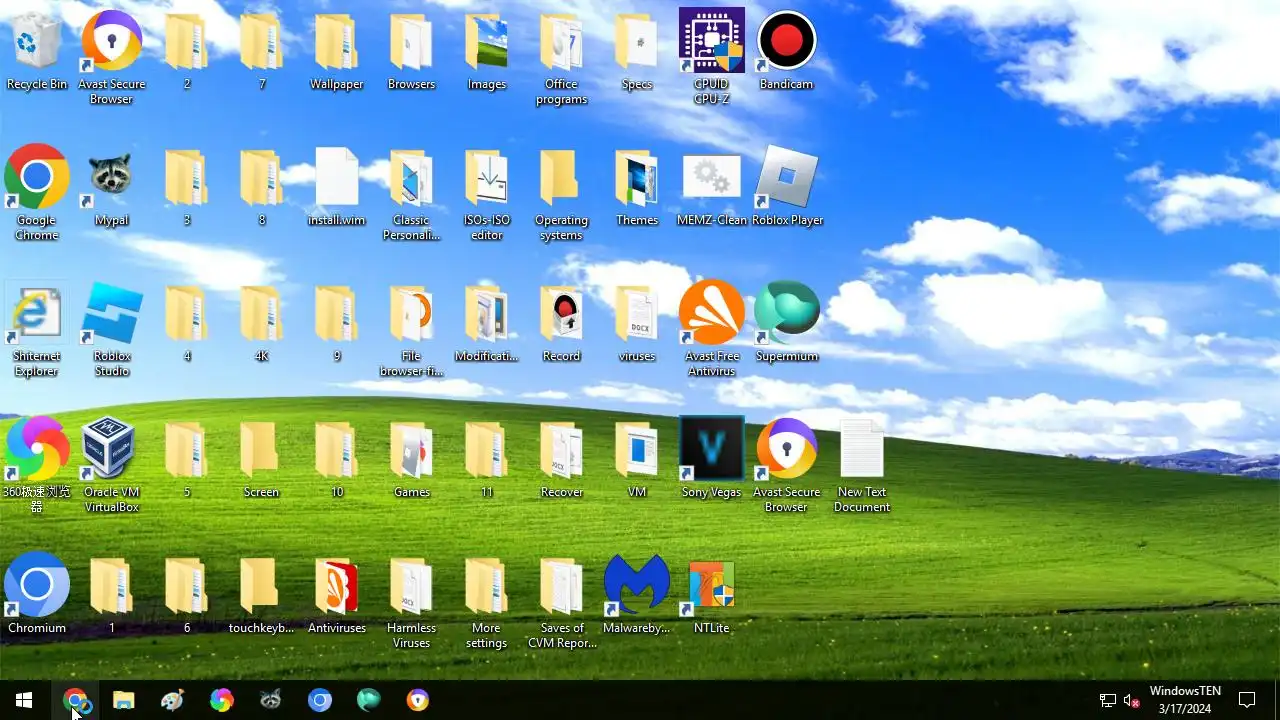Select the folder named 7
1280x720 pixels.
pyautogui.click(x=262, y=51)
